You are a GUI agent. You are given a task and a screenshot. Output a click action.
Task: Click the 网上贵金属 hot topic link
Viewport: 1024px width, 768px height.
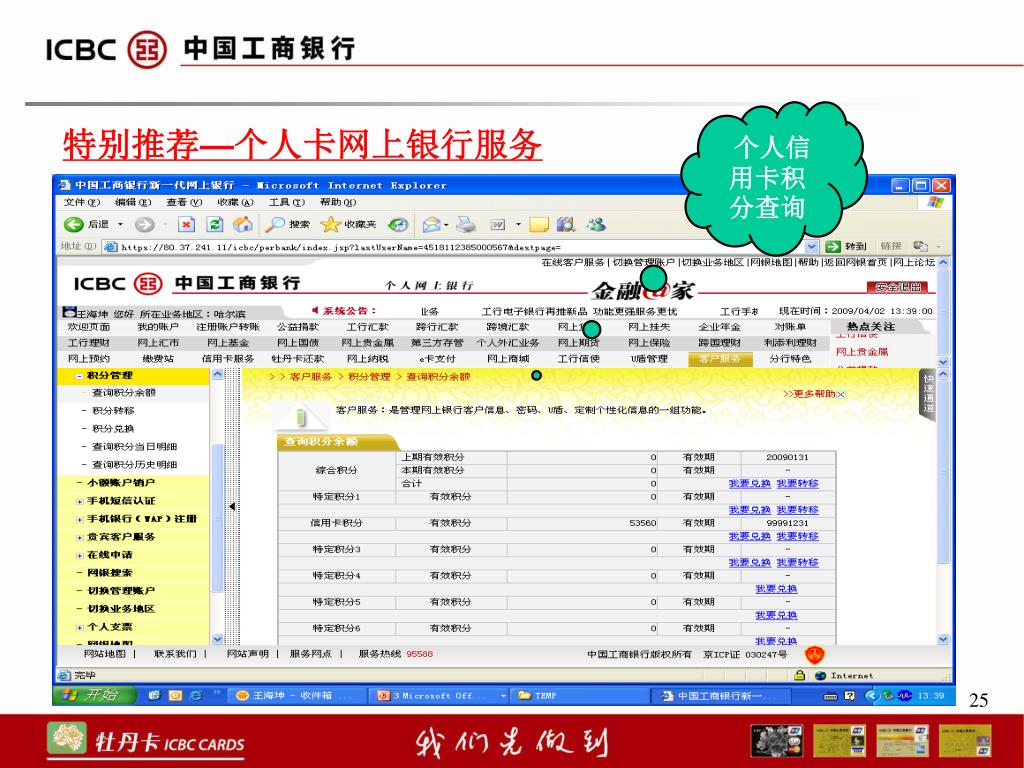tap(862, 352)
